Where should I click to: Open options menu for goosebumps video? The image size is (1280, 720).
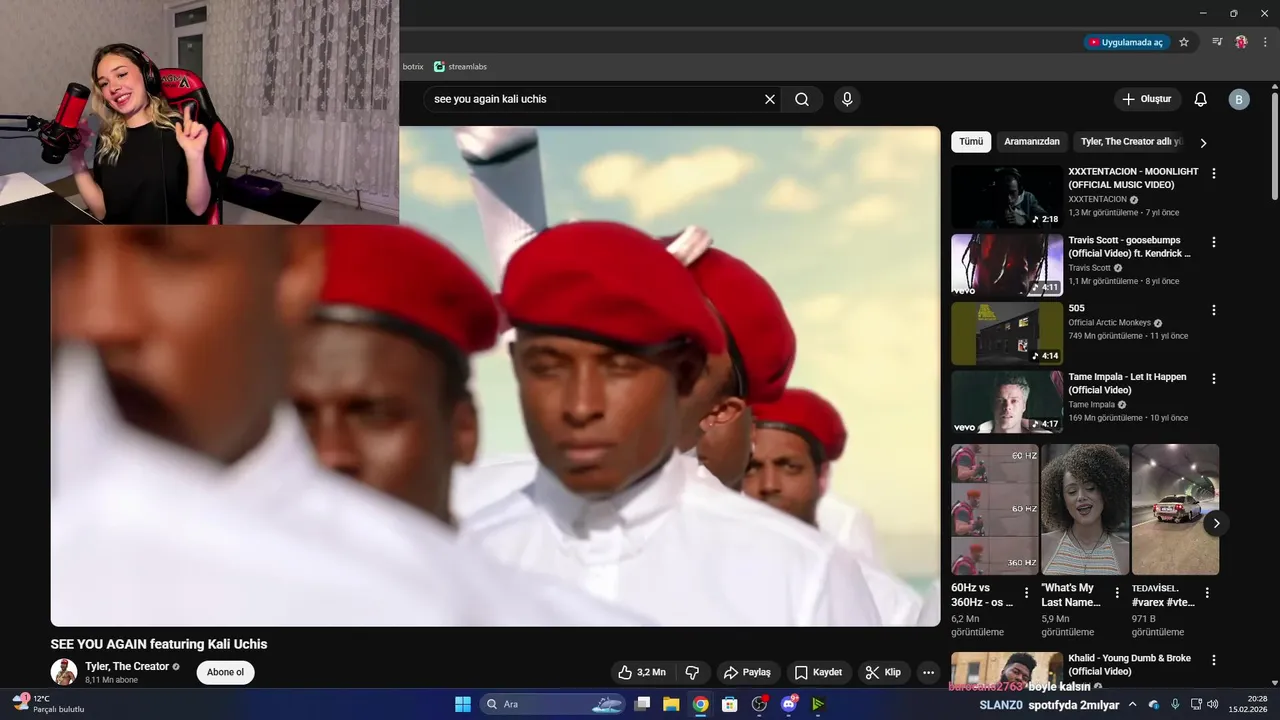(1214, 242)
